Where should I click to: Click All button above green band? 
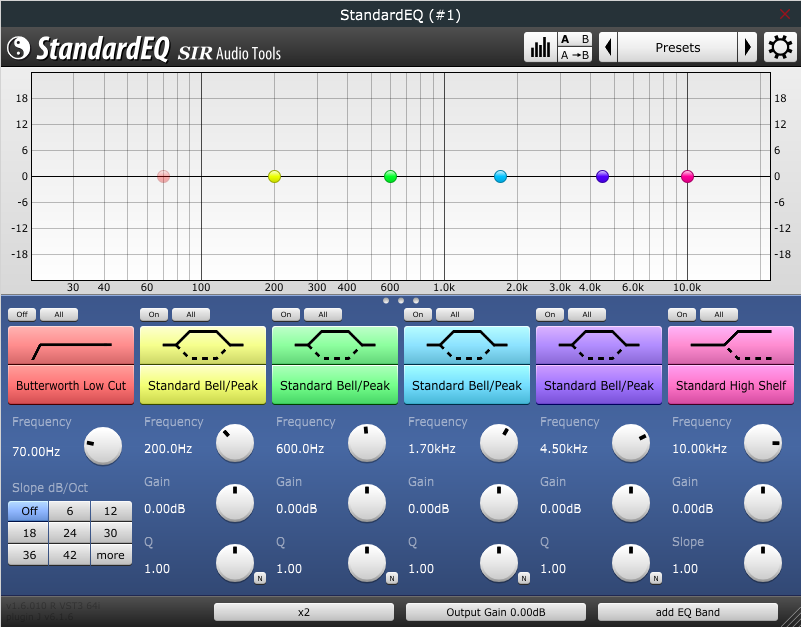(x=323, y=314)
